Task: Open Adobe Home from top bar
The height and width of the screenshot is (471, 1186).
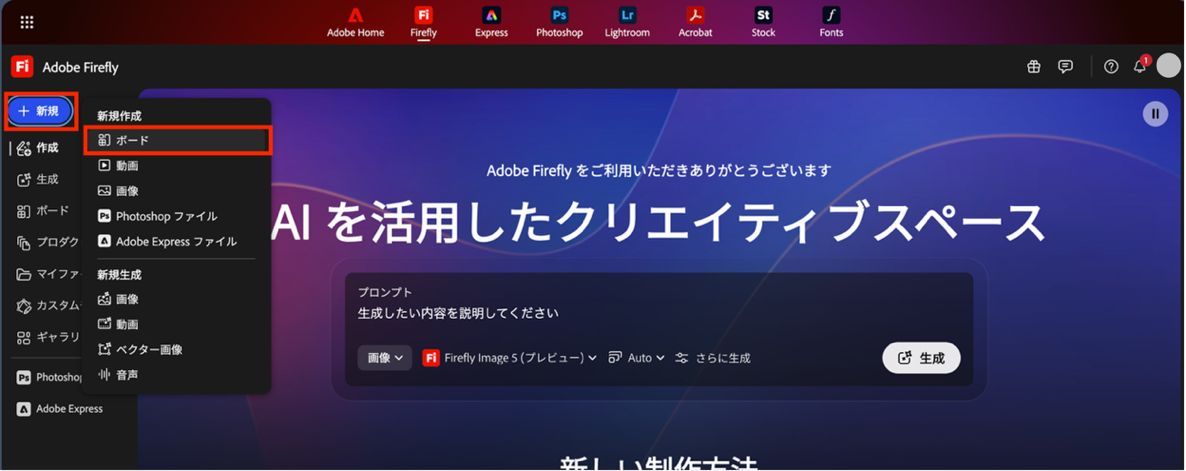Action: [x=355, y=23]
